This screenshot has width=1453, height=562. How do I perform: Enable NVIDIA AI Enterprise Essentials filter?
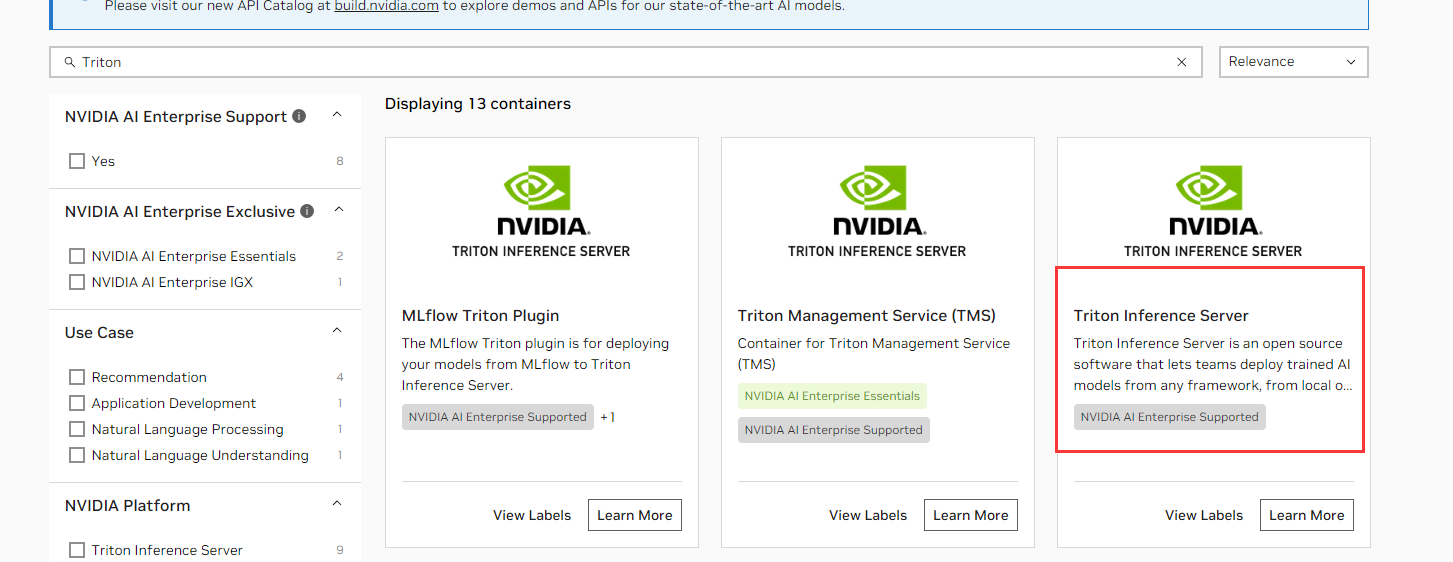(77, 256)
